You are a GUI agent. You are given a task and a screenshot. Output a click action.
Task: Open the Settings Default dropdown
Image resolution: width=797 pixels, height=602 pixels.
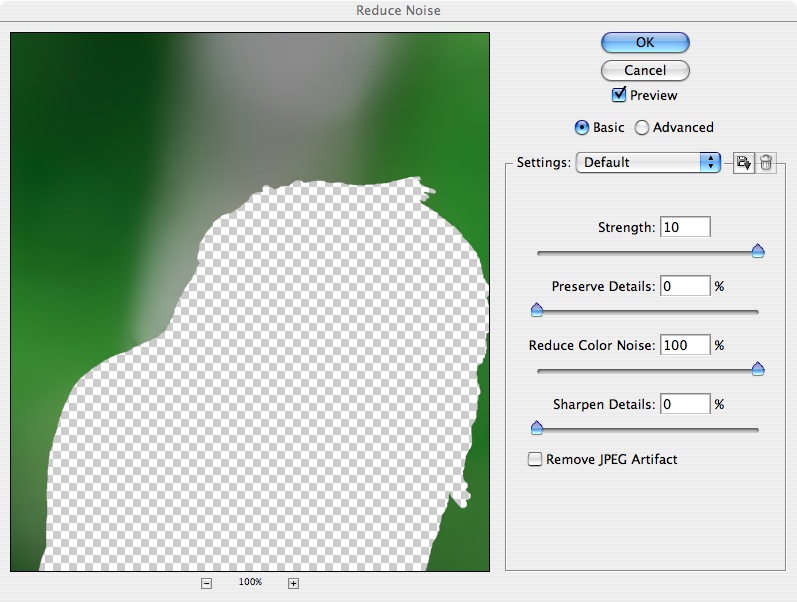coord(648,162)
